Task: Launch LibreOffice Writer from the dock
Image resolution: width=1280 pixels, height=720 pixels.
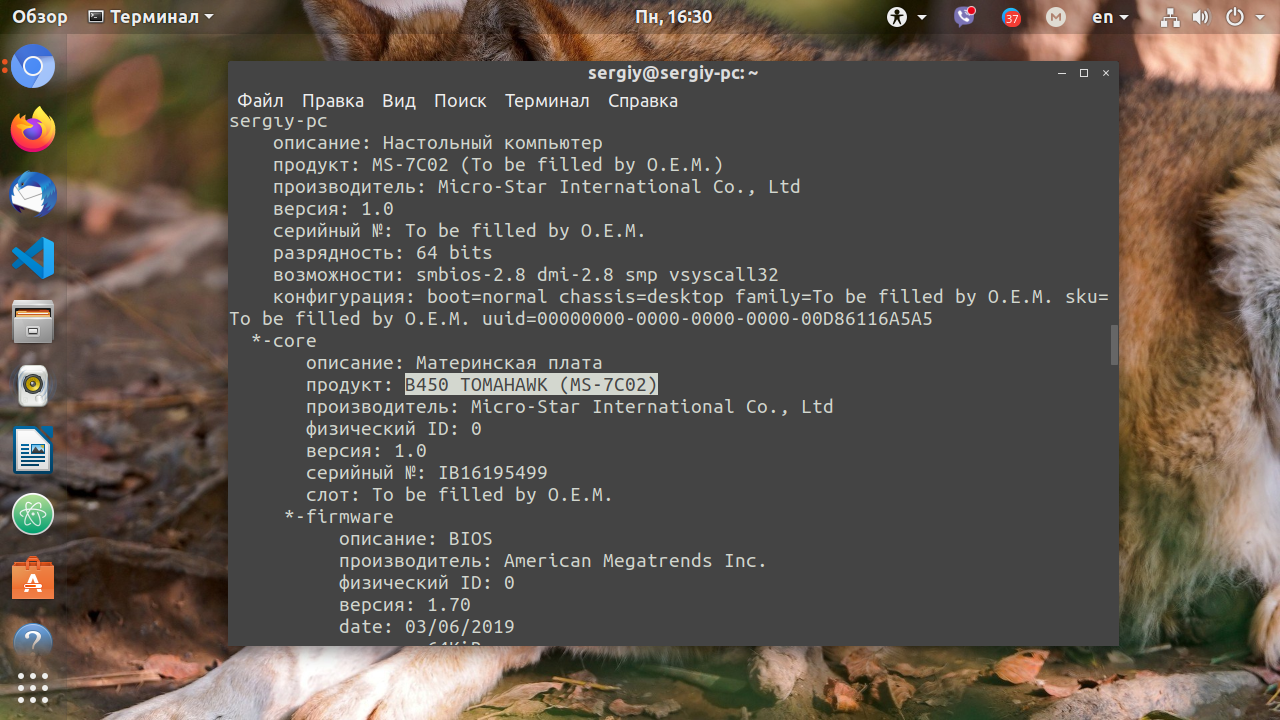Action: pos(33,451)
